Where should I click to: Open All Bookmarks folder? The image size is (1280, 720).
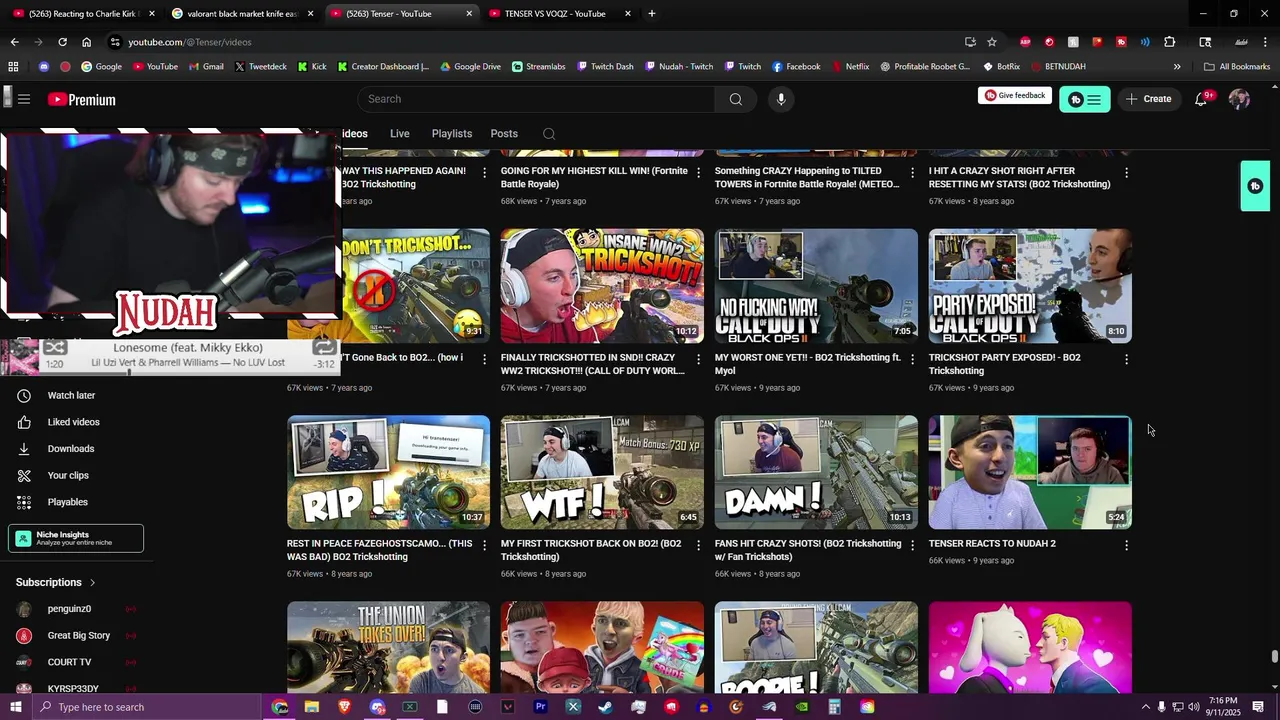[x=1237, y=67]
